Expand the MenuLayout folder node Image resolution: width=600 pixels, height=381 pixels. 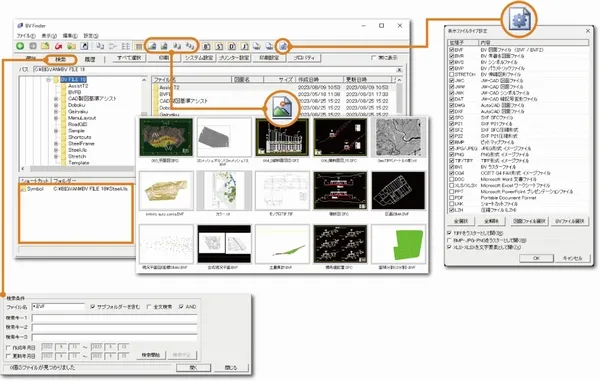point(56,118)
